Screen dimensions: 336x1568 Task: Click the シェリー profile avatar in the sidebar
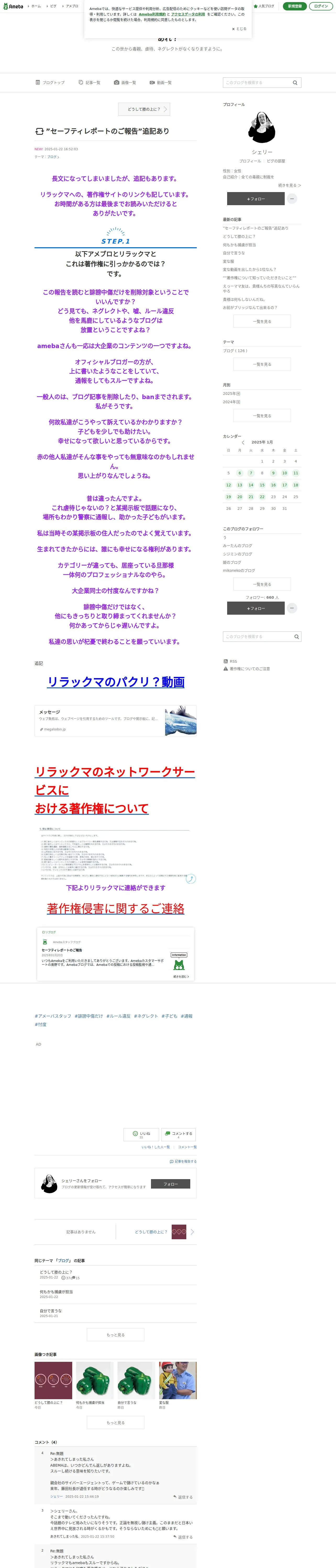[262, 127]
